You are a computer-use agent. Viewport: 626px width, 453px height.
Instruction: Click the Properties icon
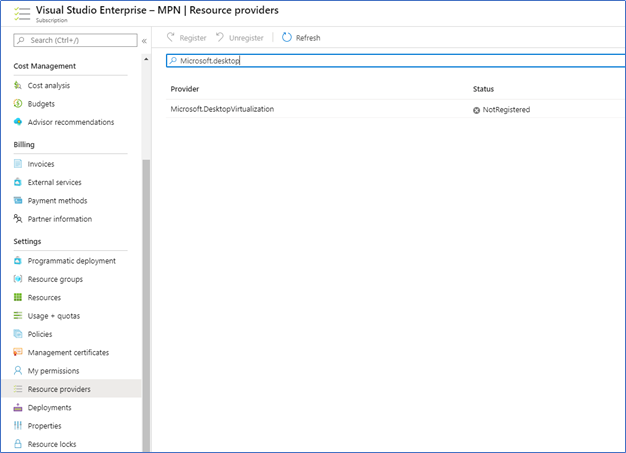click(x=18, y=426)
